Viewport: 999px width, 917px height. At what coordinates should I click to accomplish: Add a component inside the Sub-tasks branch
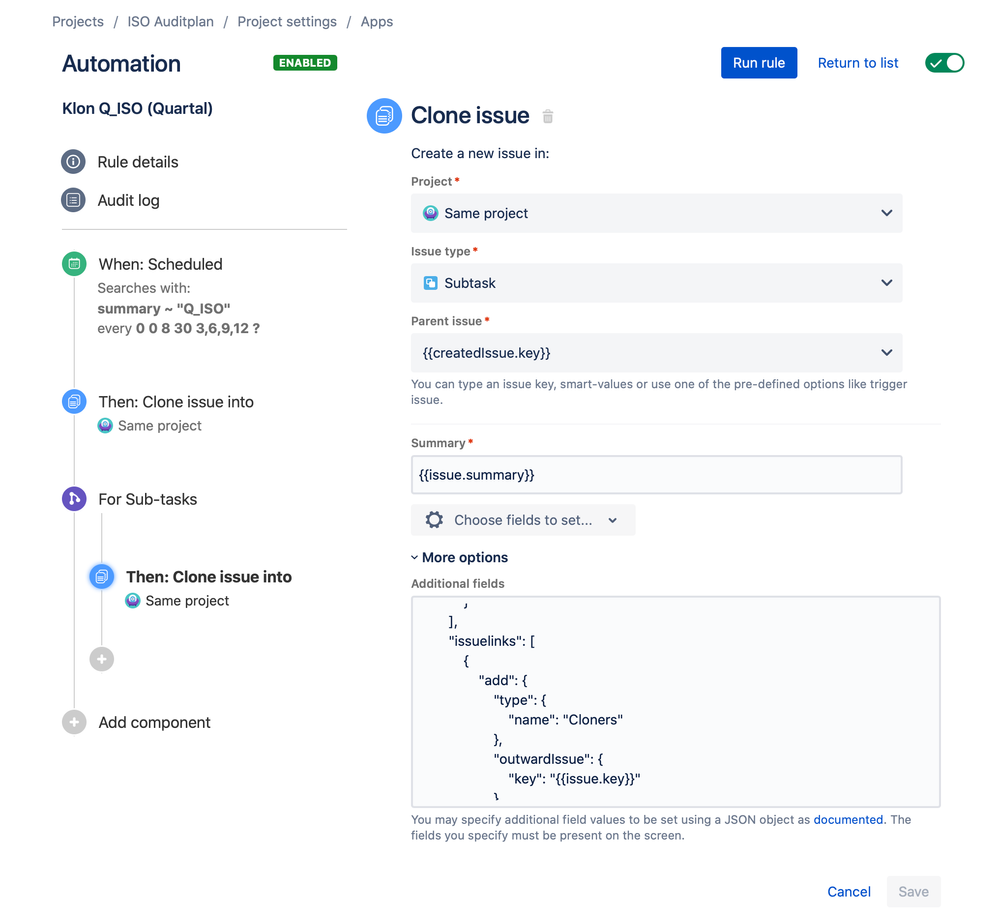pos(101,659)
